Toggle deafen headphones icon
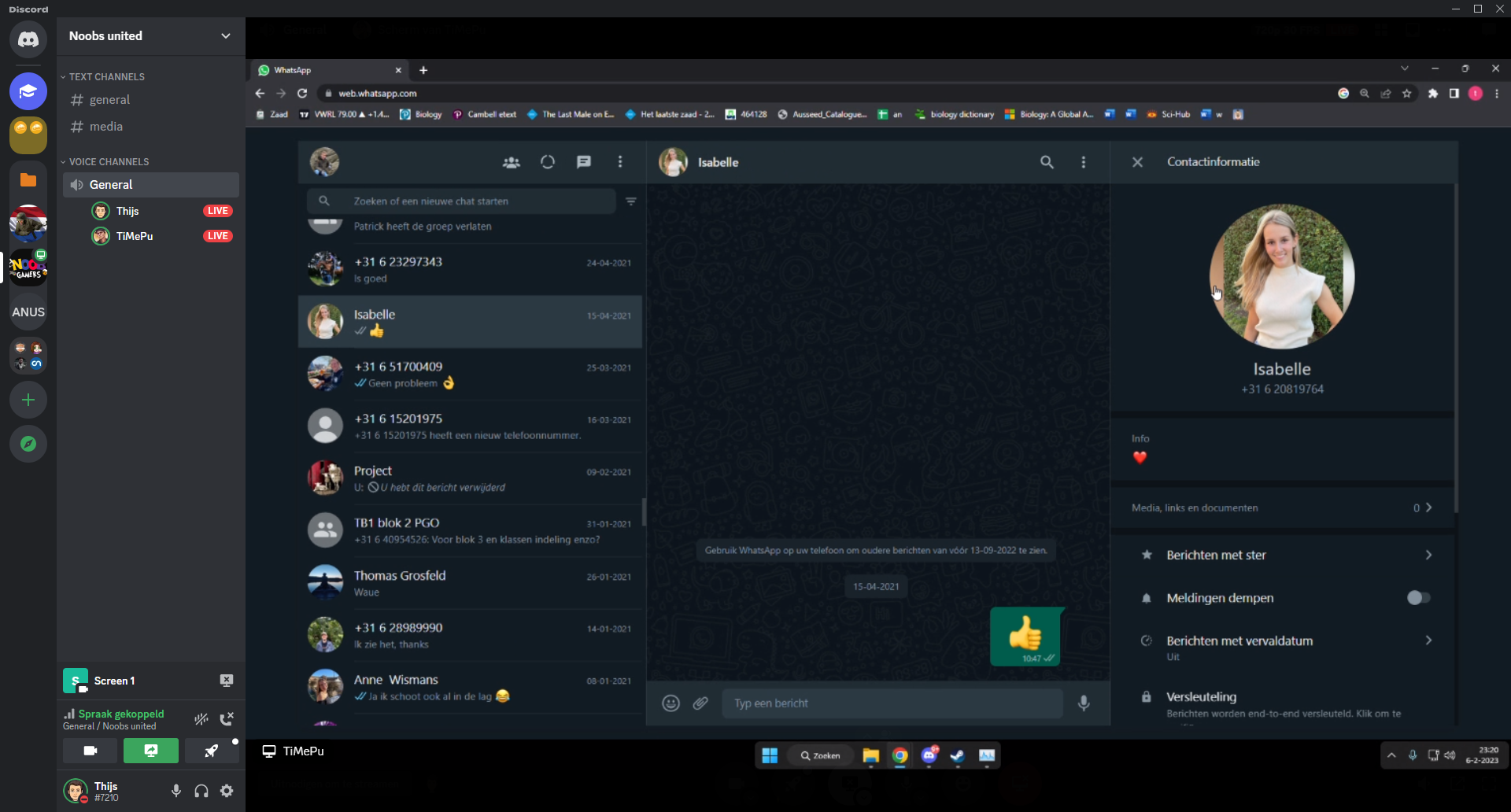Viewport: 1511px width, 812px height. click(201, 791)
